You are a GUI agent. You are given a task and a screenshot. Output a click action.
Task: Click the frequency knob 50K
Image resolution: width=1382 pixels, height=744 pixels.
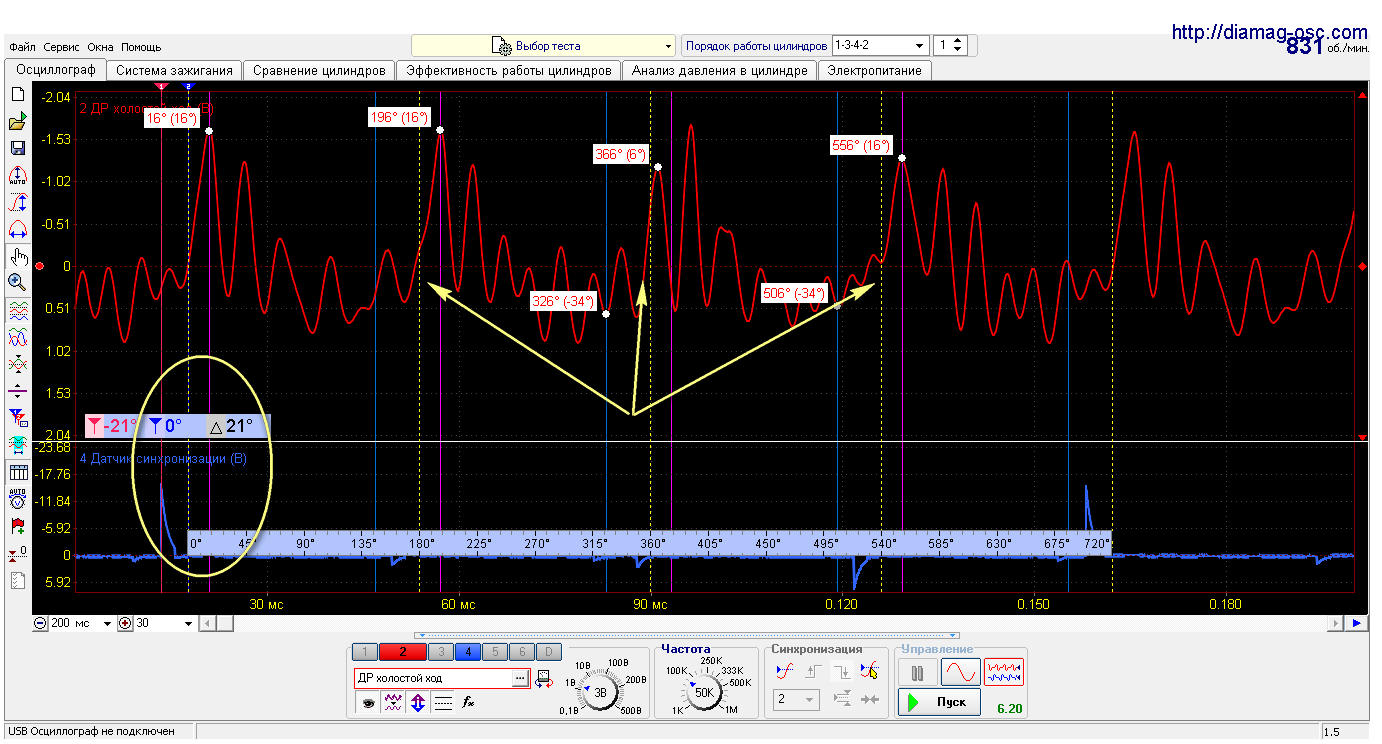[x=704, y=692]
